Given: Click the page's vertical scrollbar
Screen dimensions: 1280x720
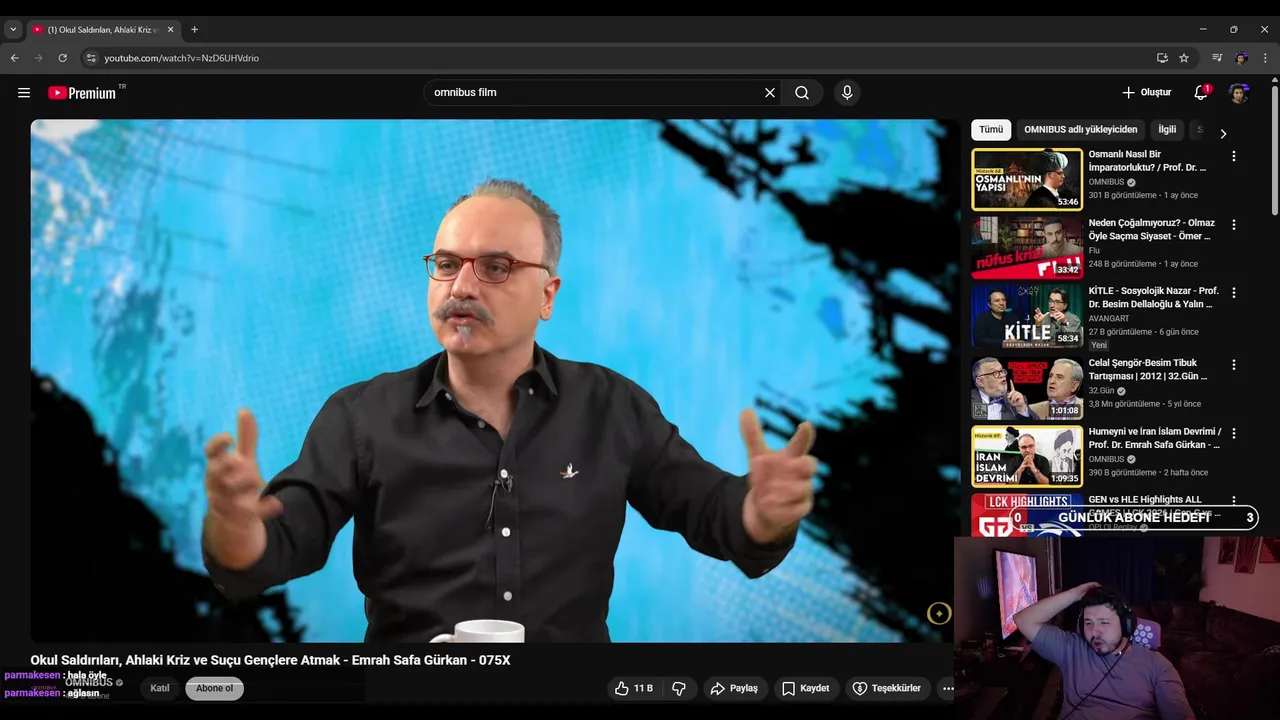Looking at the screenshot, I should pyautogui.click(x=1274, y=150).
